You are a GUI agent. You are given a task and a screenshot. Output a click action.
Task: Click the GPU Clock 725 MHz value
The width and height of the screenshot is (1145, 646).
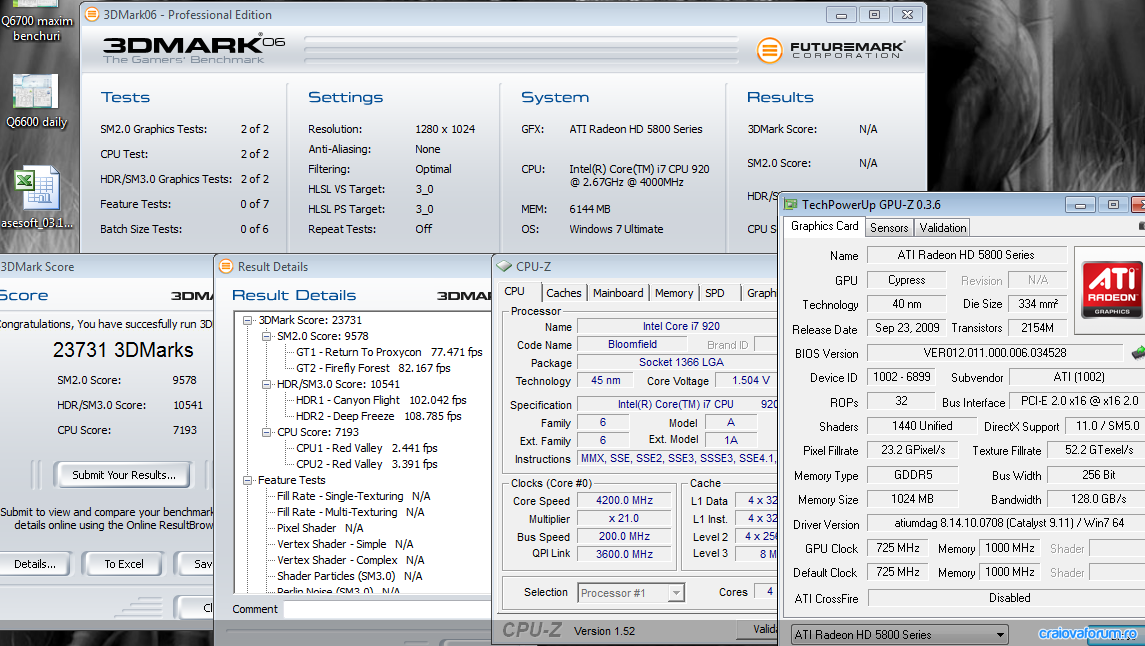pyautogui.click(x=897, y=548)
